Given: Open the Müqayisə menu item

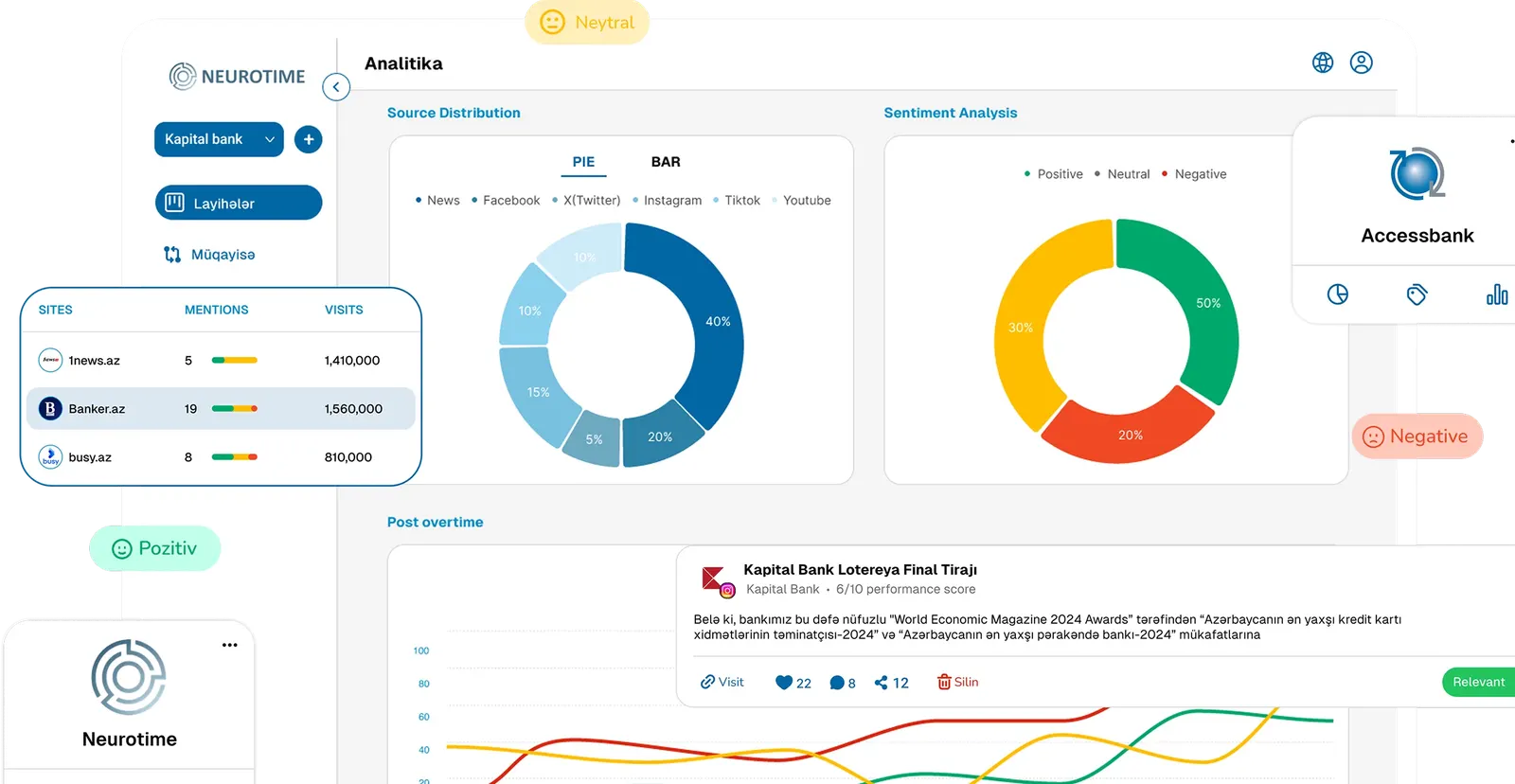Looking at the screenshot, I should coord(209,255).
